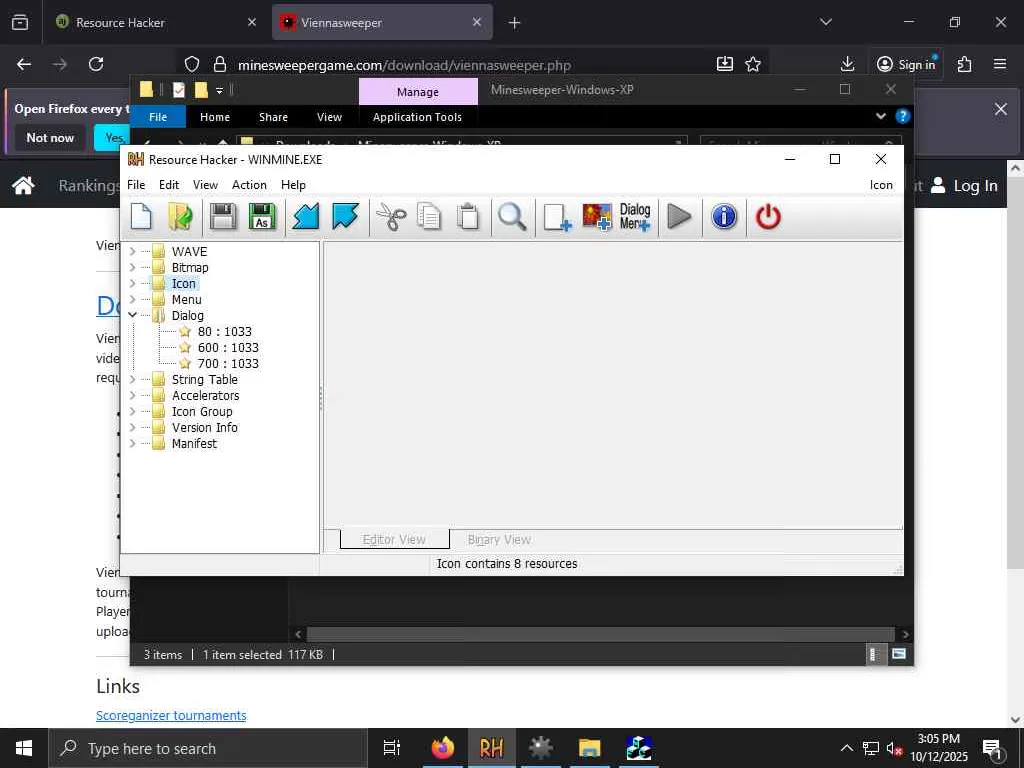The width and height of the screenshot is (1024, 768).
Task: Open Explorer Home ribbon tab
Action: pyautogui.click(x=215, y=117)
